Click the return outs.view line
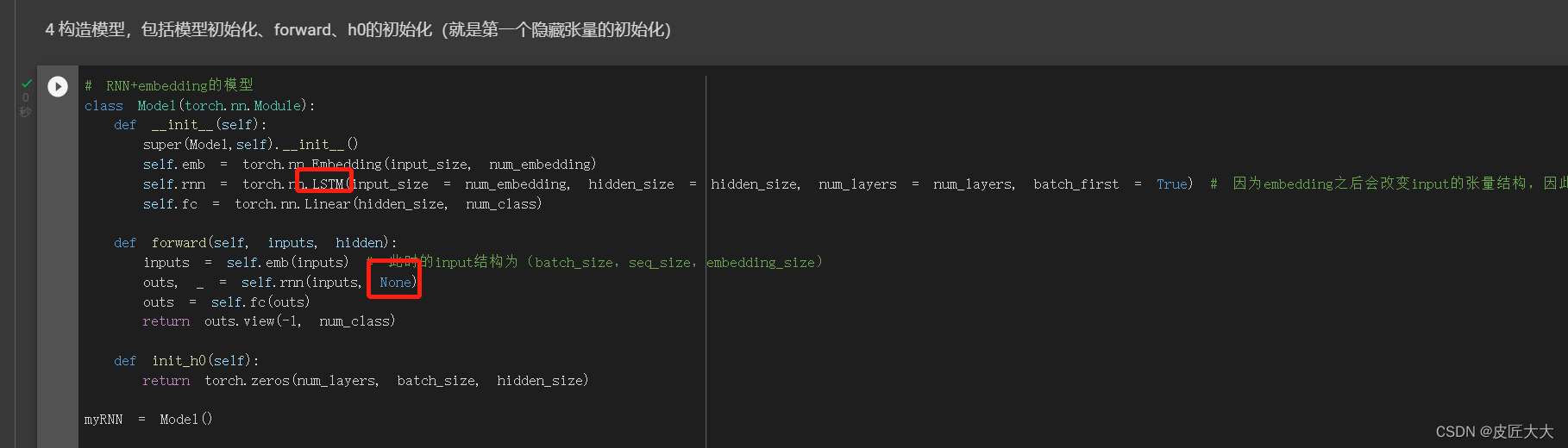Screen dimensions: 1568x448 click(x=268, y=321)
